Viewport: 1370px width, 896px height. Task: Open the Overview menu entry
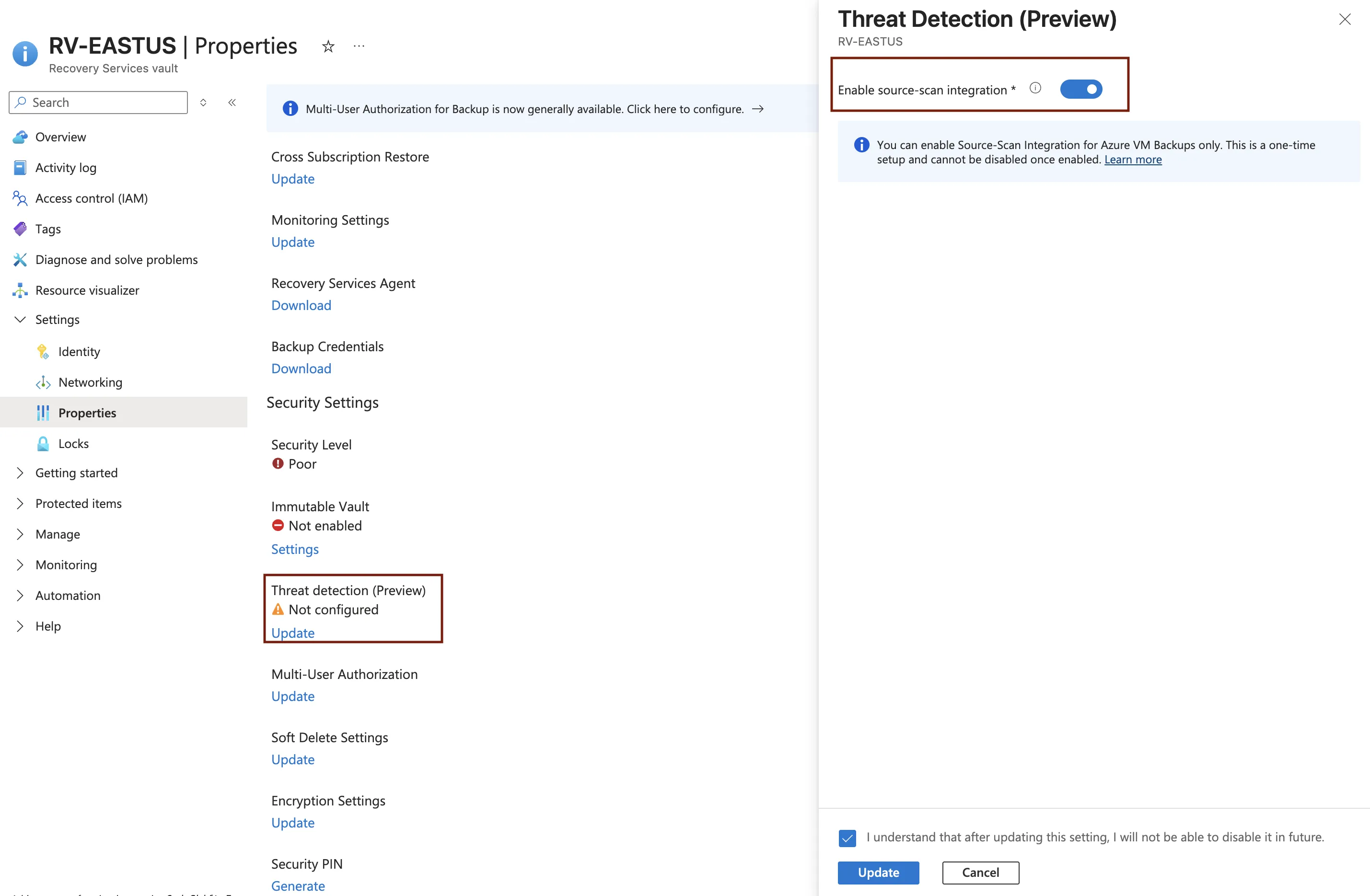(x=60, y=137)
